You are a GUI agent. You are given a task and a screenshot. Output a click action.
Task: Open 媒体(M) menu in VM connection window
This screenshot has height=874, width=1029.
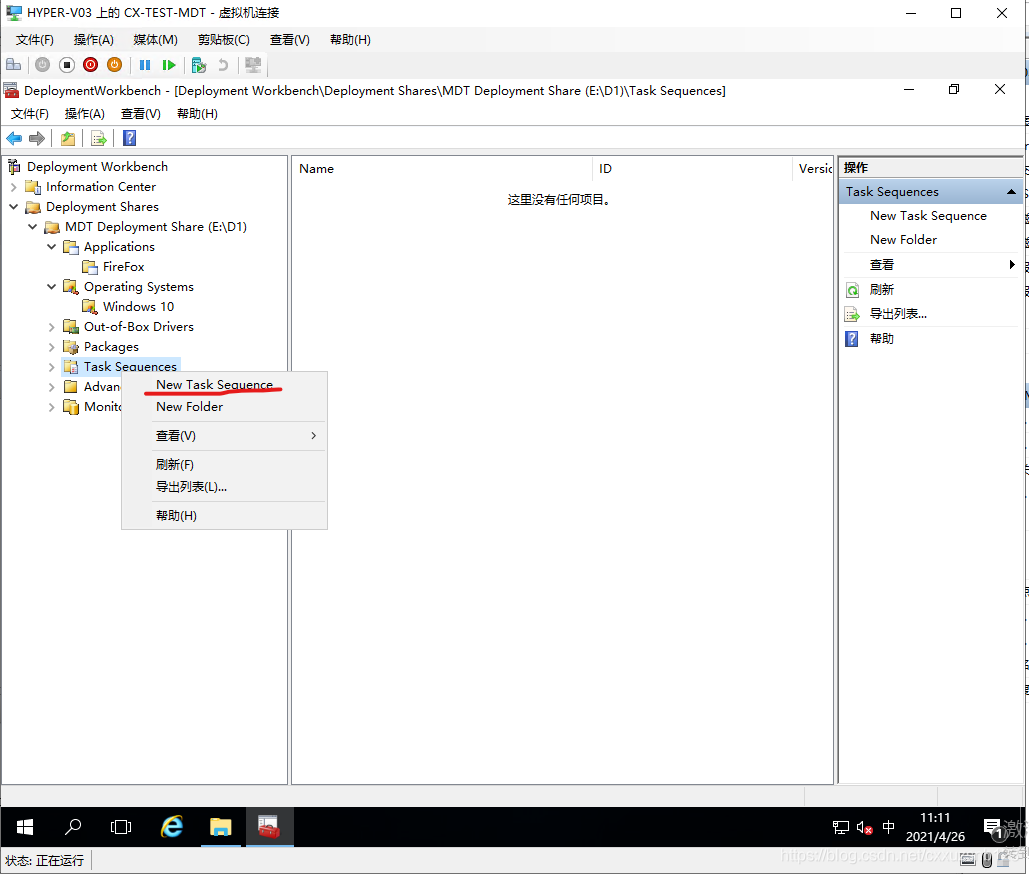(x=156, y=40)
